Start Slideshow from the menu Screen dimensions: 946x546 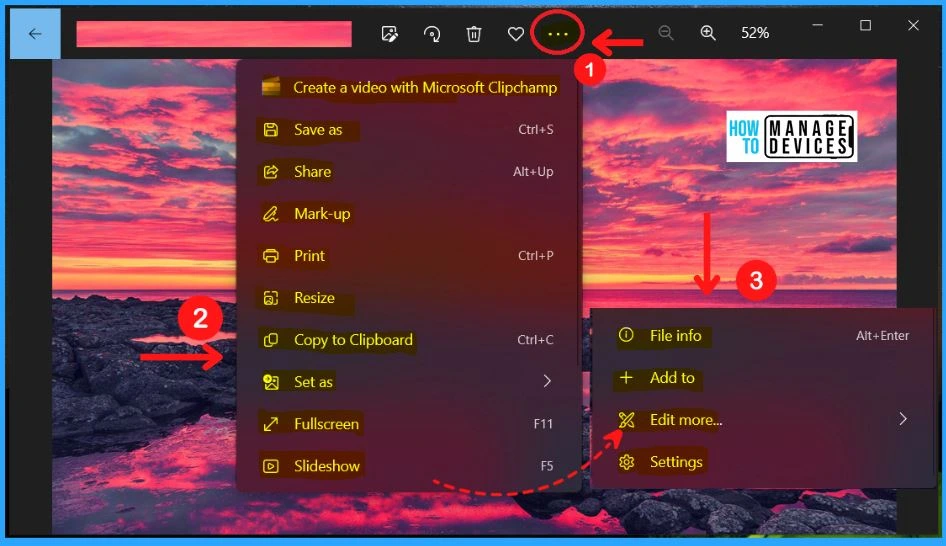click(x=409, y=466)
